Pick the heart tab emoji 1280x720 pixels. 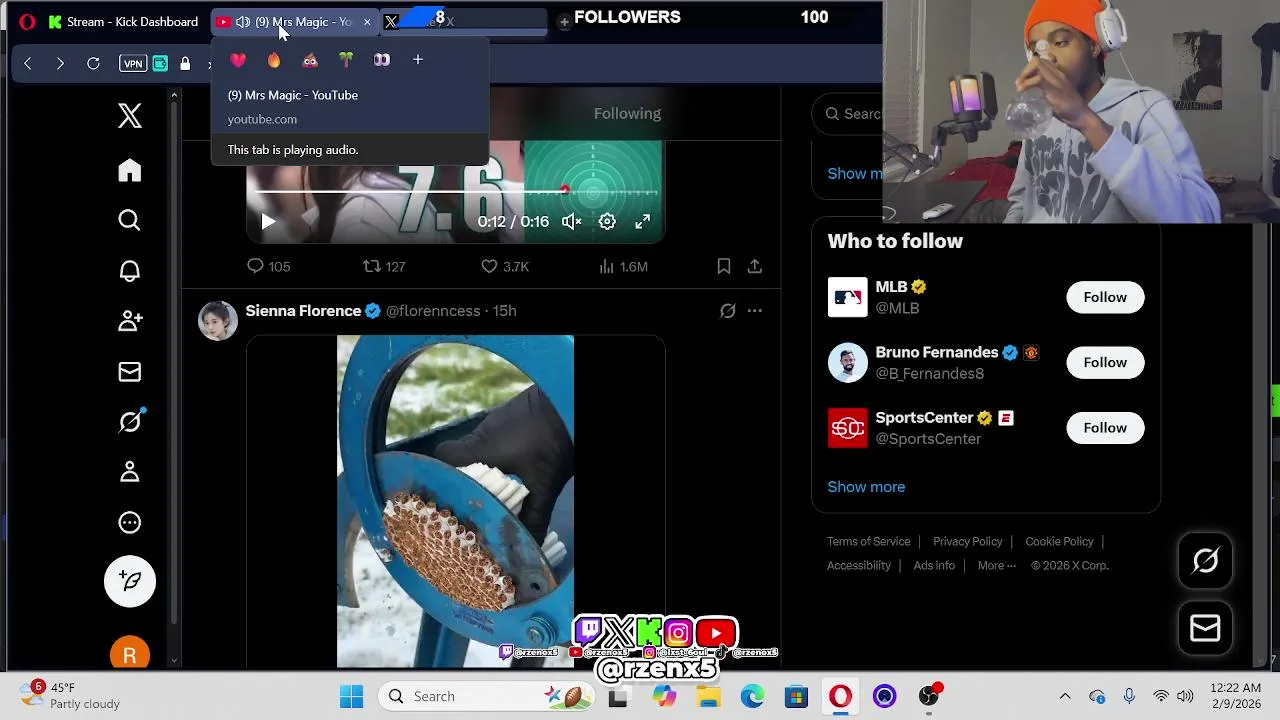coord(238,60)
